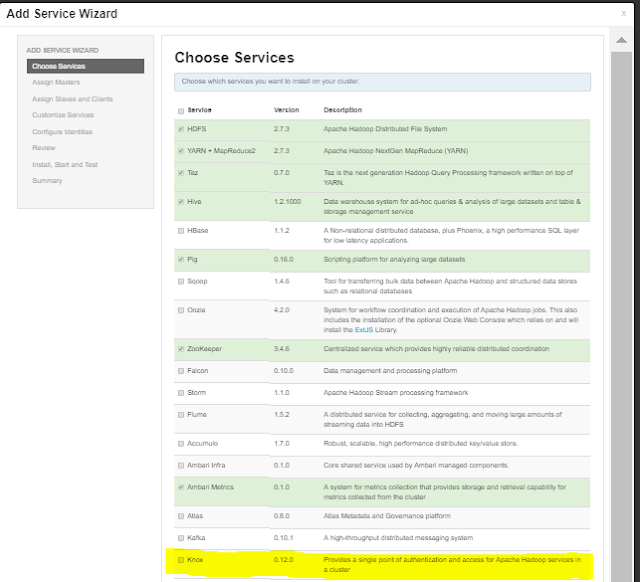Enable the Storm service checkbox
640x582 pixels.
pyautogui.click(x=181, y=392)
